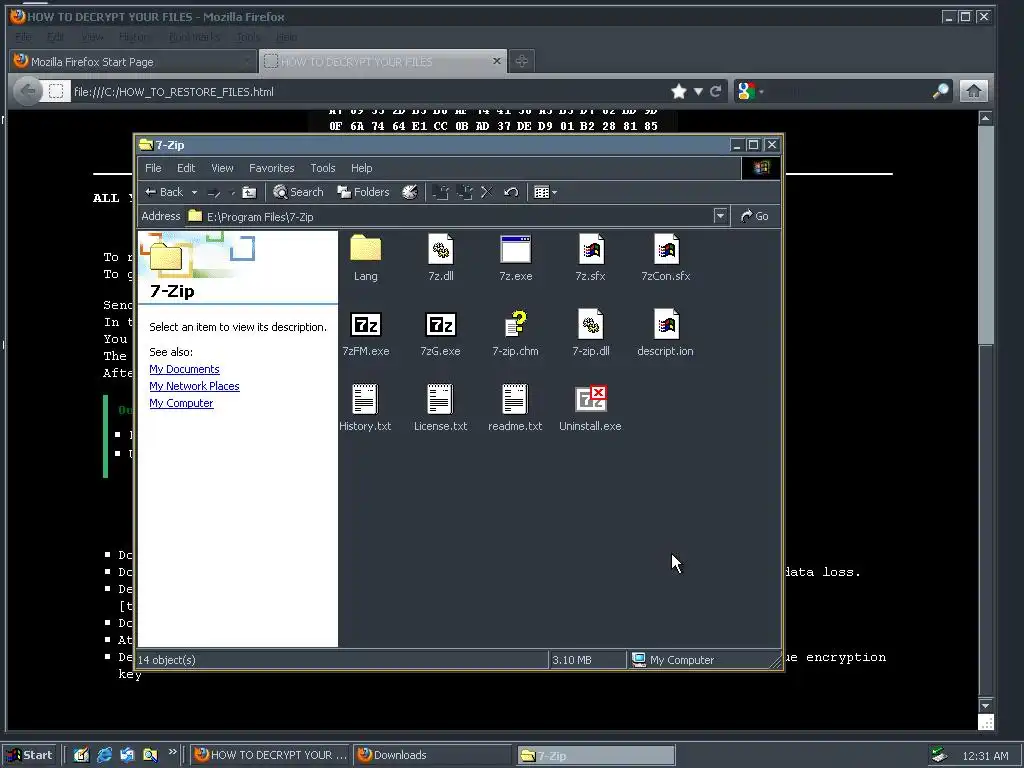Select the descript.ion file icon
This screenshot has height=768, width=1024.
click(665, 324)
